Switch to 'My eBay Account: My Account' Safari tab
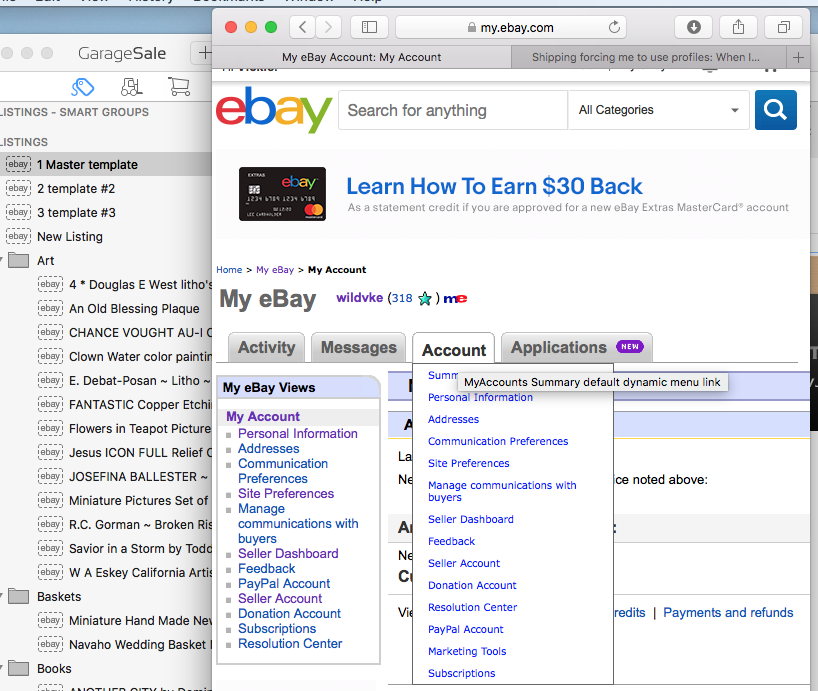 coord(362,57)
